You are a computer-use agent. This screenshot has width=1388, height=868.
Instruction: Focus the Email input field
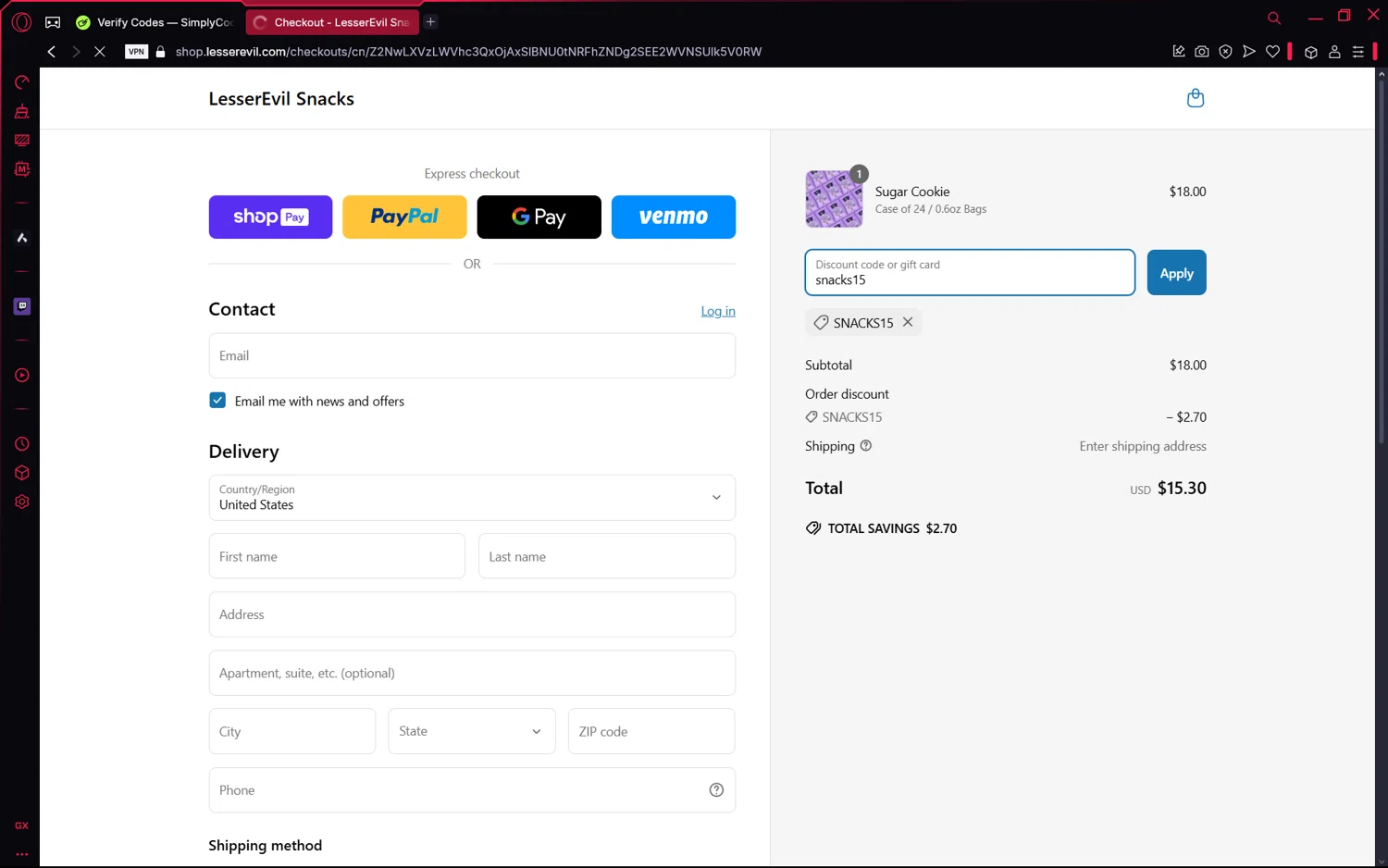click(x=472, y=355)
